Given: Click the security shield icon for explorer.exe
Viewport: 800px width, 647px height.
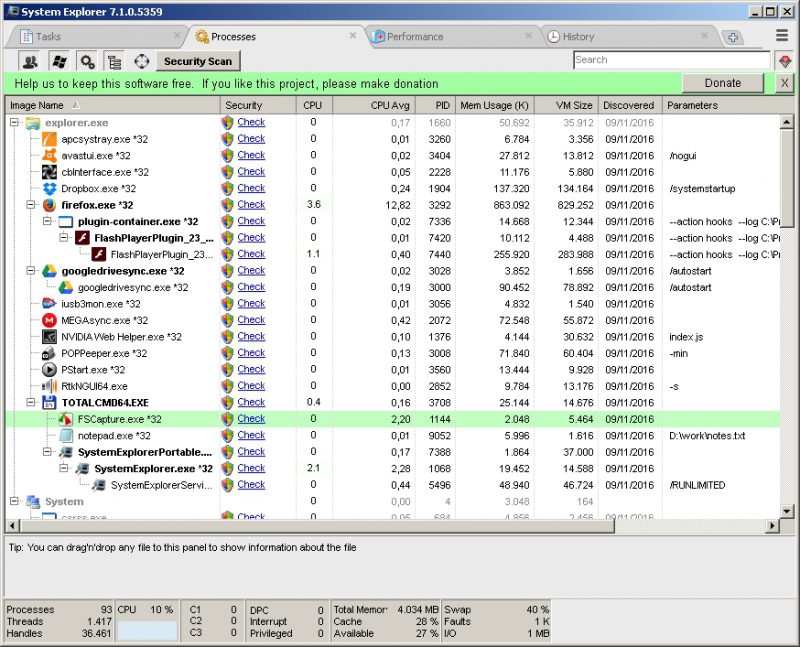Looking at the screenshot, I should tap(228, 122).
